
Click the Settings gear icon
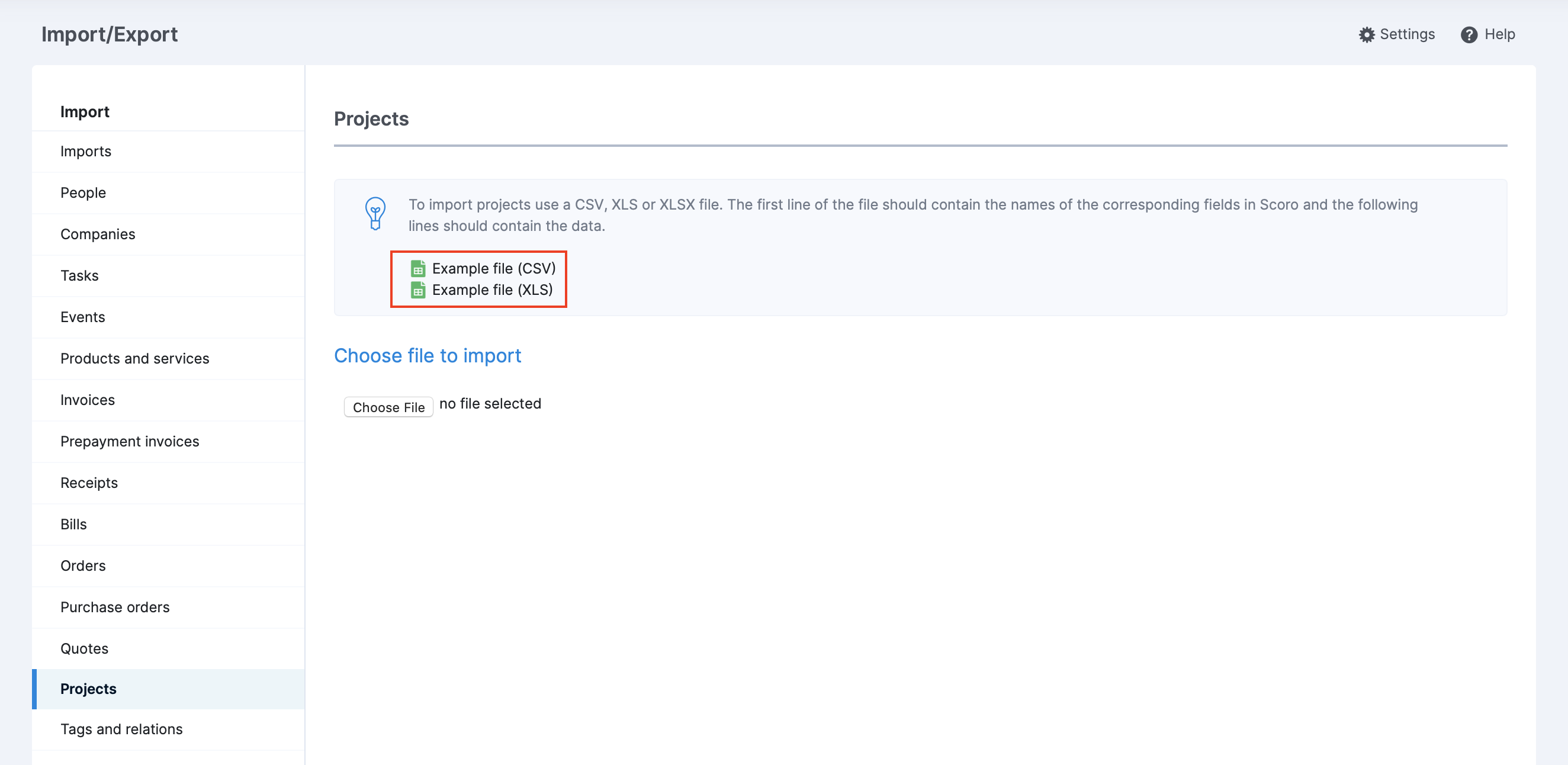[1367, 35]
